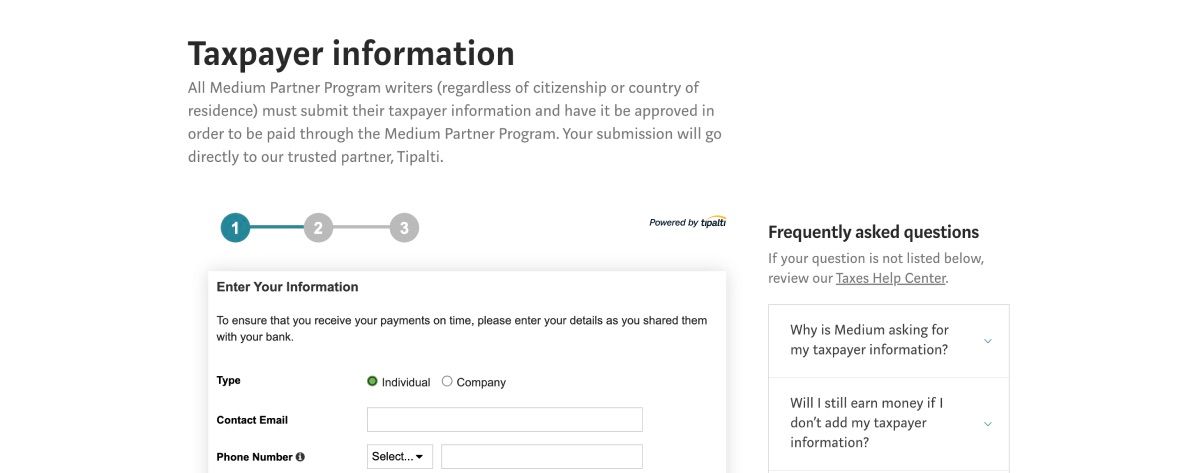Click progress bar between steps 1 and 2
1200x473 pixels.
(277, 228)
